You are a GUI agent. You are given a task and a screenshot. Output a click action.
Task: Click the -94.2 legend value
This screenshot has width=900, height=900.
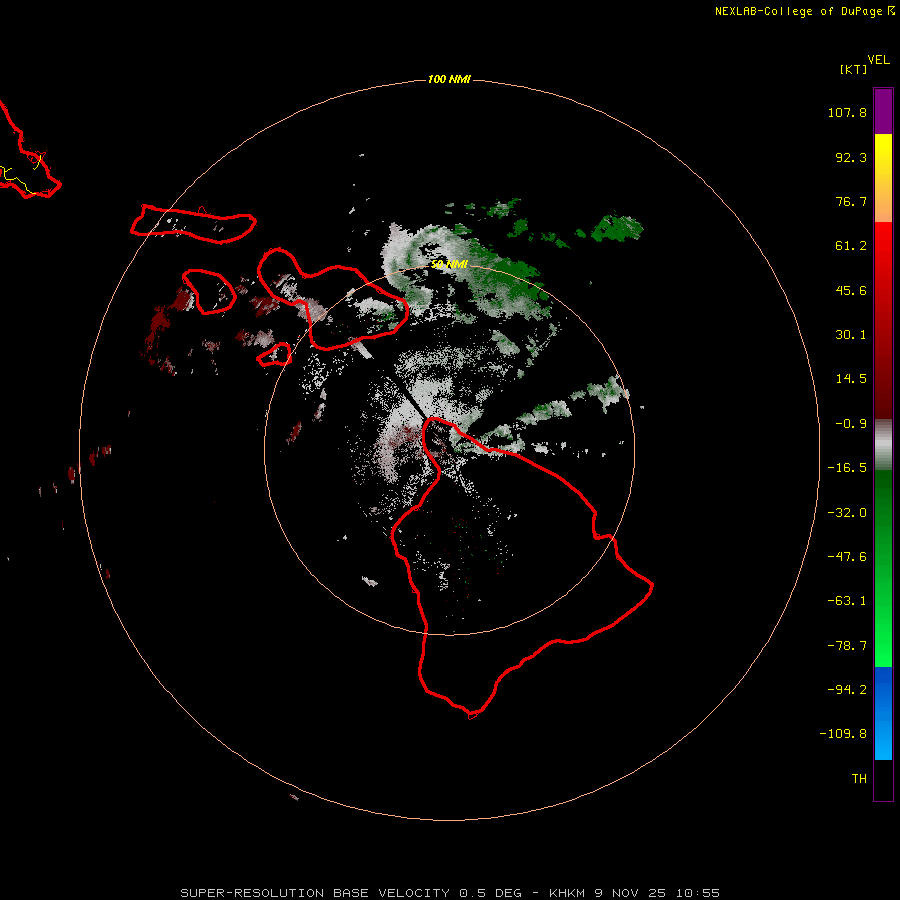847,689
